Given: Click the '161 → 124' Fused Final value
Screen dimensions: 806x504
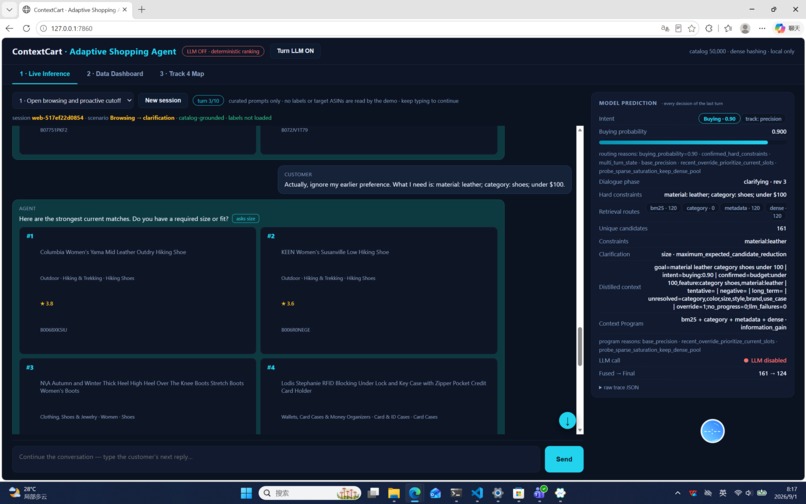Looking at the screenshot, I should [772, 373].
